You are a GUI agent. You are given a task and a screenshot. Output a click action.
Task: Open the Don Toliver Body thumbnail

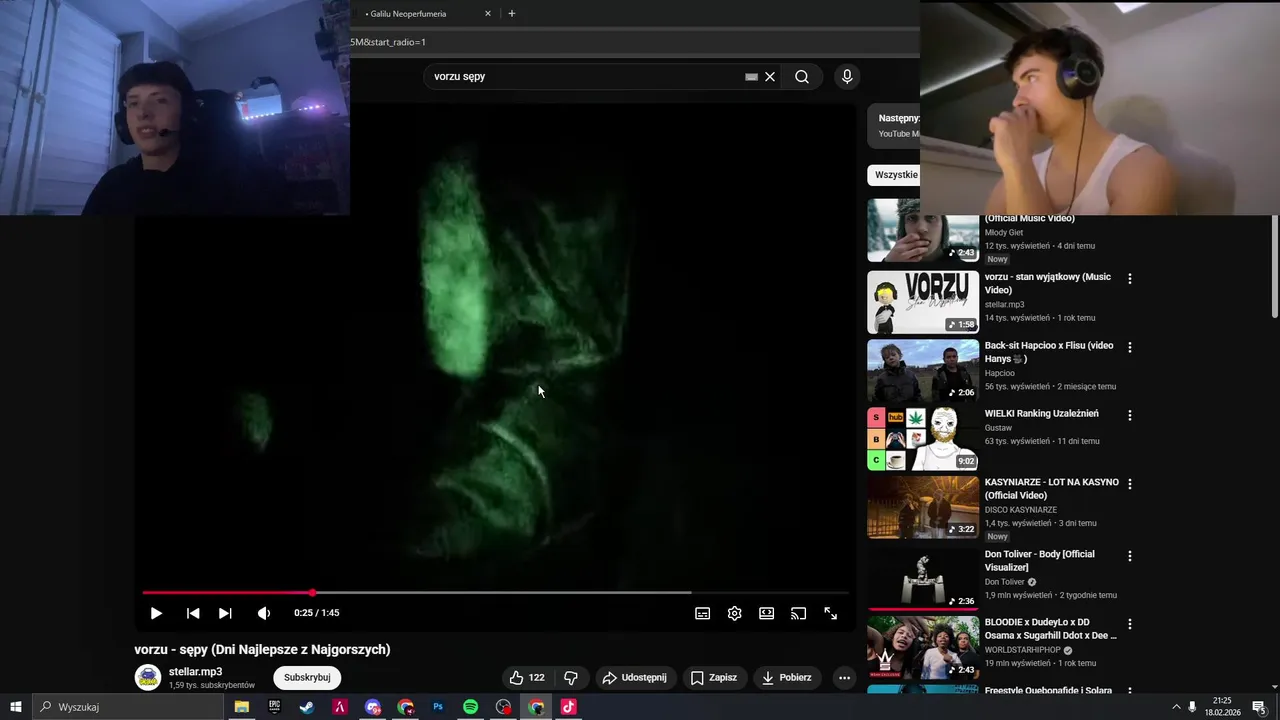pos(923,579)
